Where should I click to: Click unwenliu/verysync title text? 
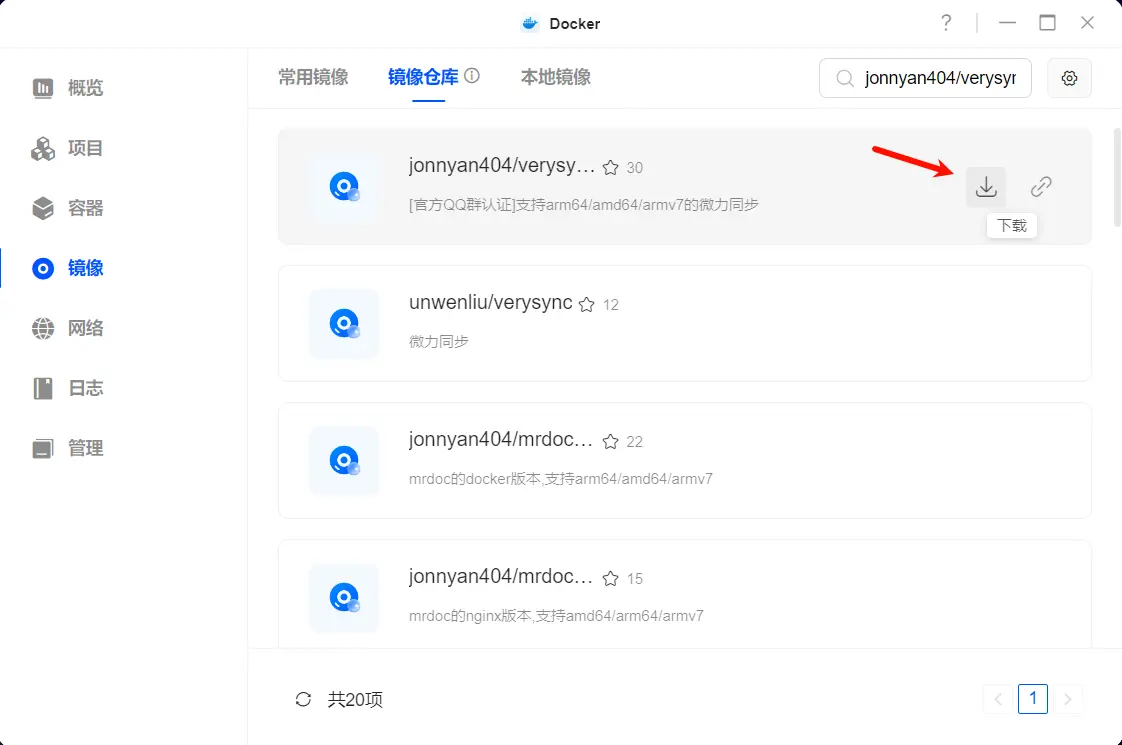tap(490, 303)
